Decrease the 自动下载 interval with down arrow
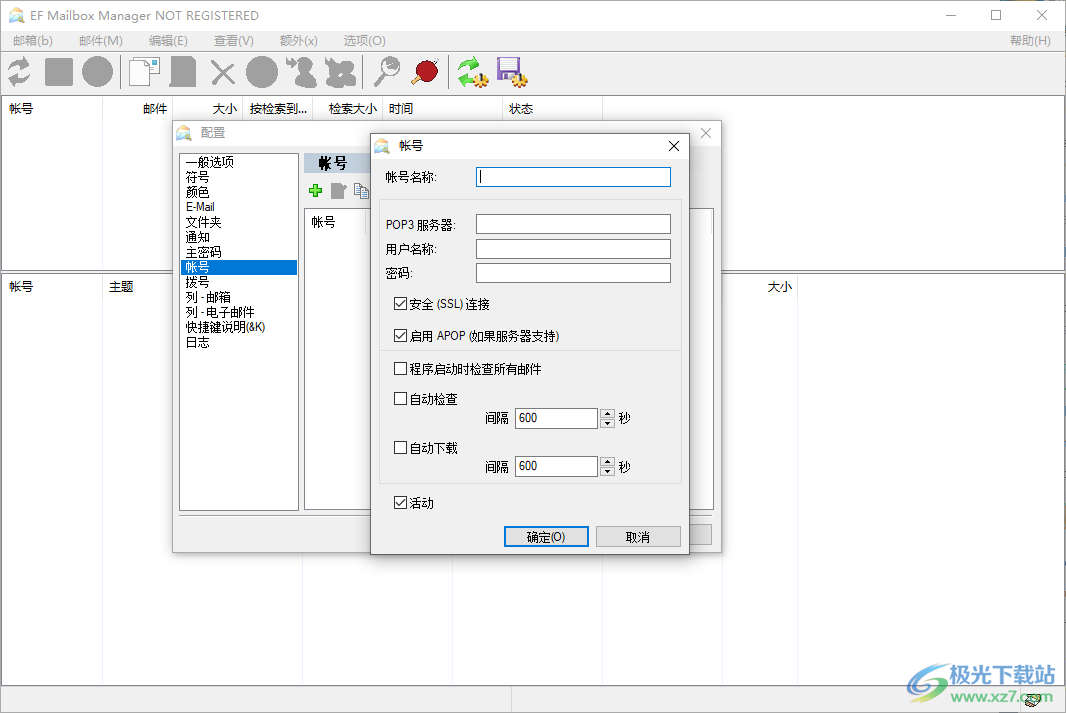 coord(608,471)
